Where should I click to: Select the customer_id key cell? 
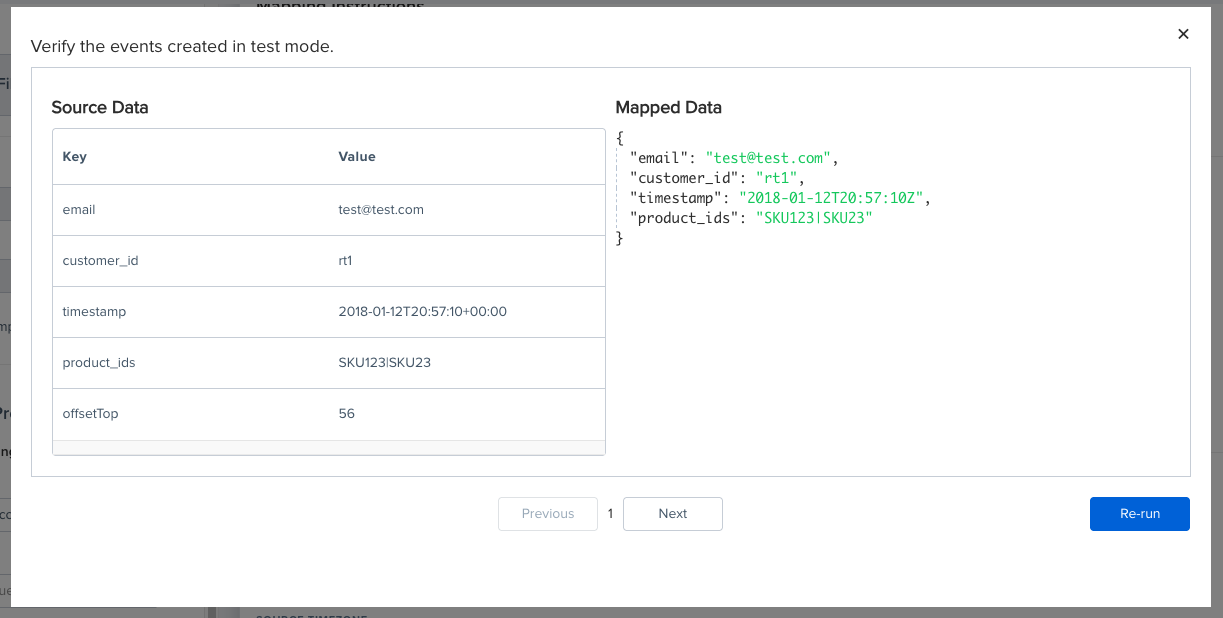[x=190, y=261]
